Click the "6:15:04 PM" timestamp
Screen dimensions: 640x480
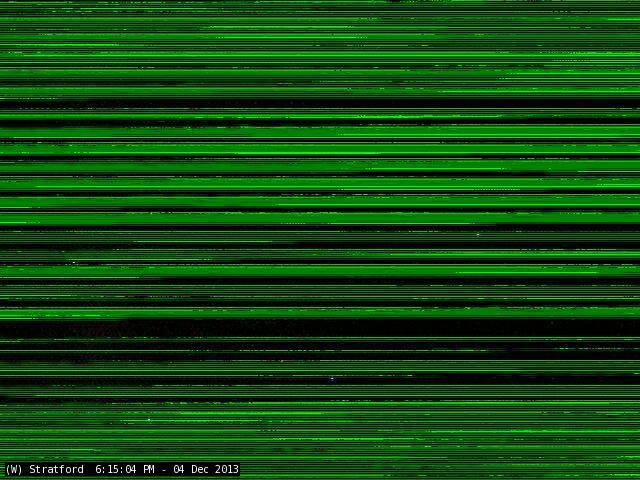click(125, 469)
